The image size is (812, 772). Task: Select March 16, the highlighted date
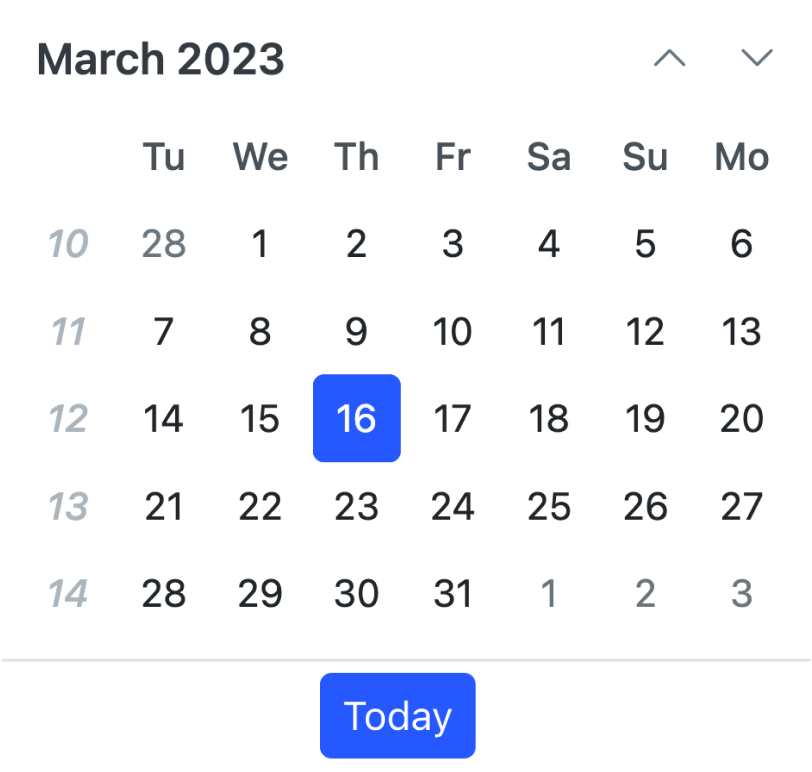pos(356,418)
